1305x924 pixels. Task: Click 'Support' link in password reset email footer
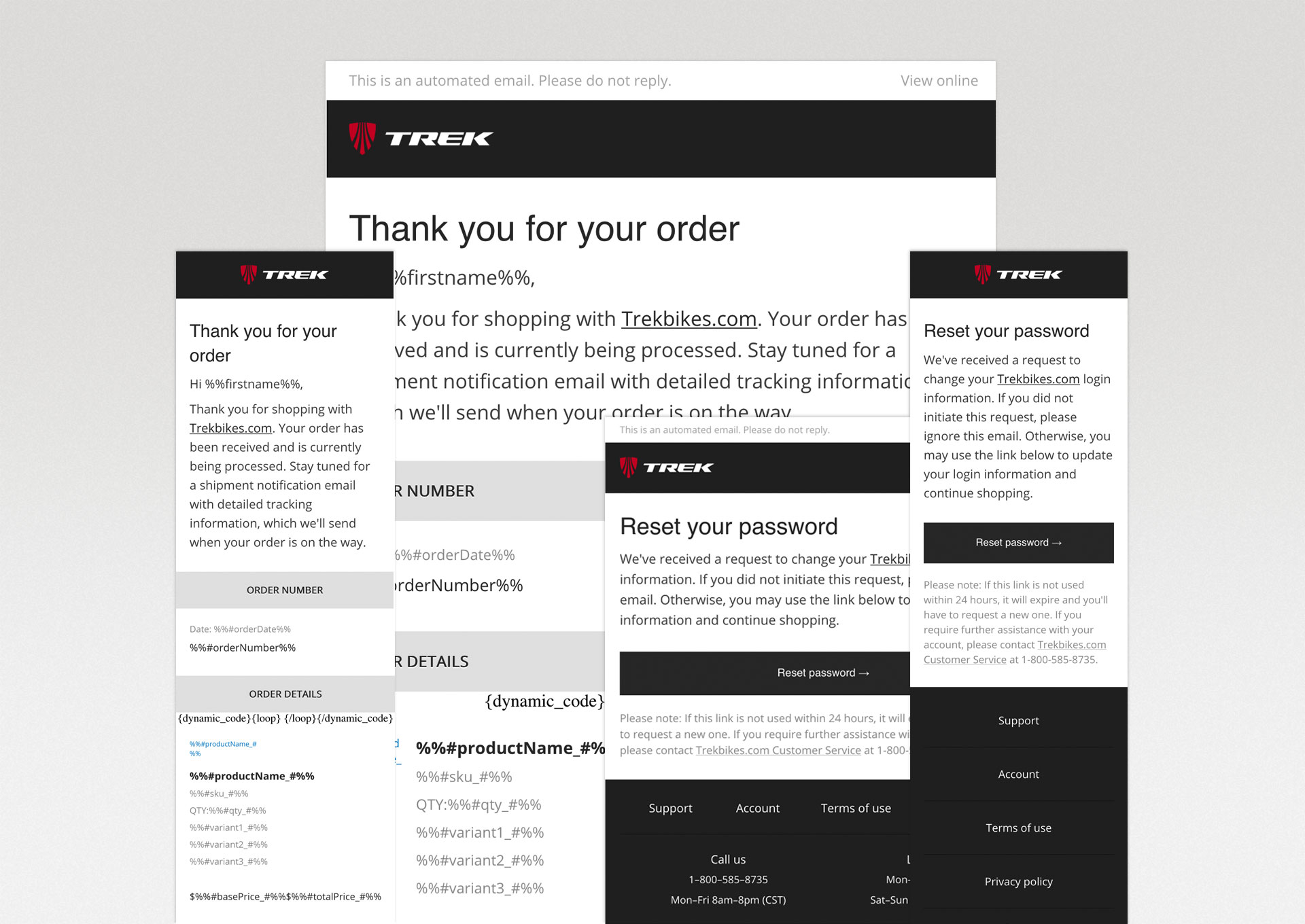670,808
